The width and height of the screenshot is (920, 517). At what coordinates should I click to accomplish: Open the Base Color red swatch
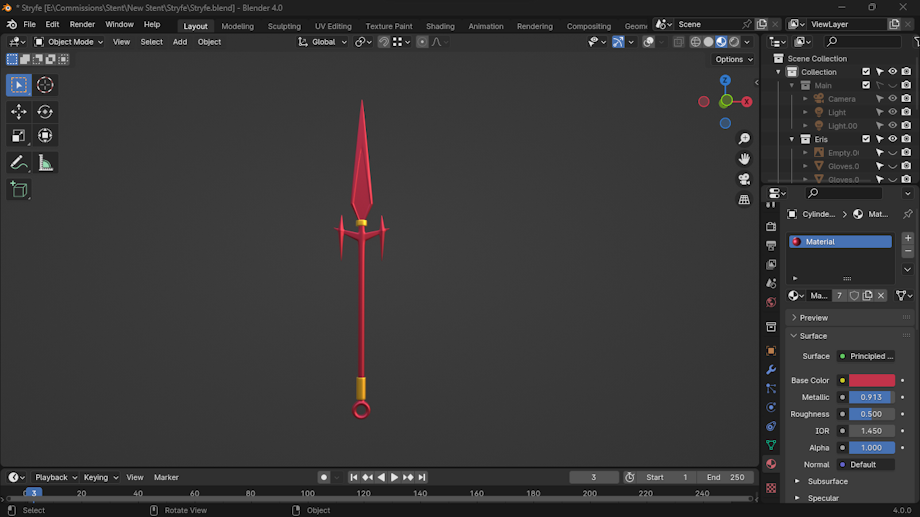[x=872, y=380]
